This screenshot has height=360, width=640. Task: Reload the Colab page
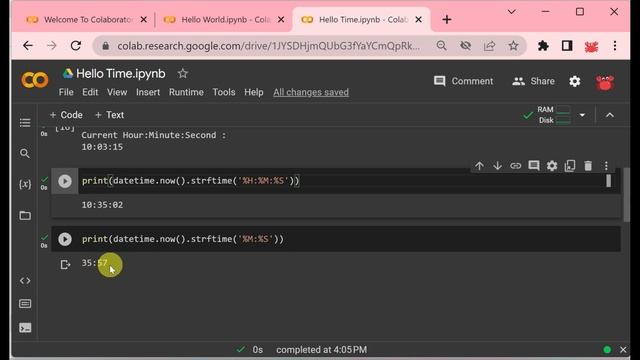coord(76,46)
